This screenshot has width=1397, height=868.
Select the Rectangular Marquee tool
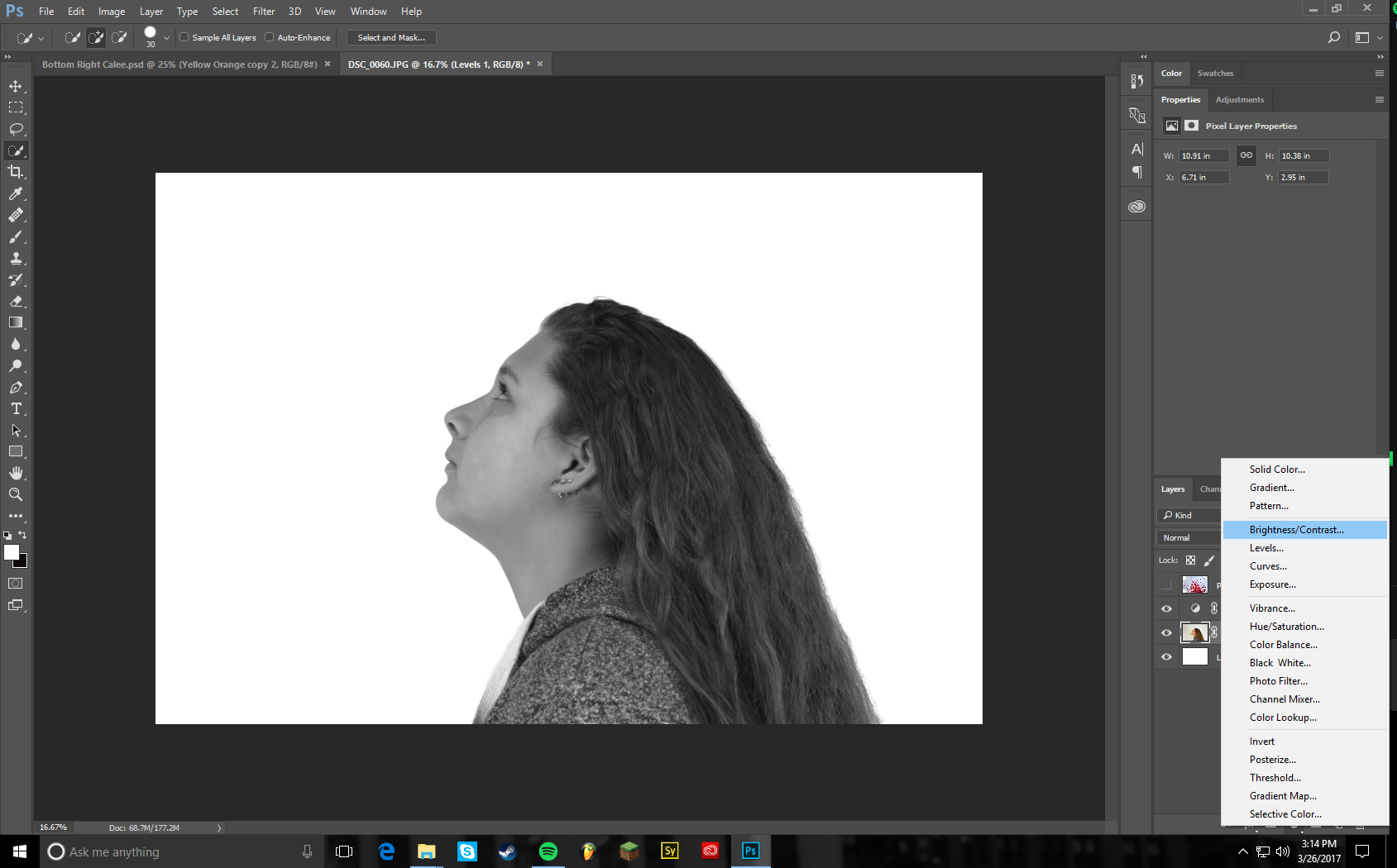coord(16,107)
